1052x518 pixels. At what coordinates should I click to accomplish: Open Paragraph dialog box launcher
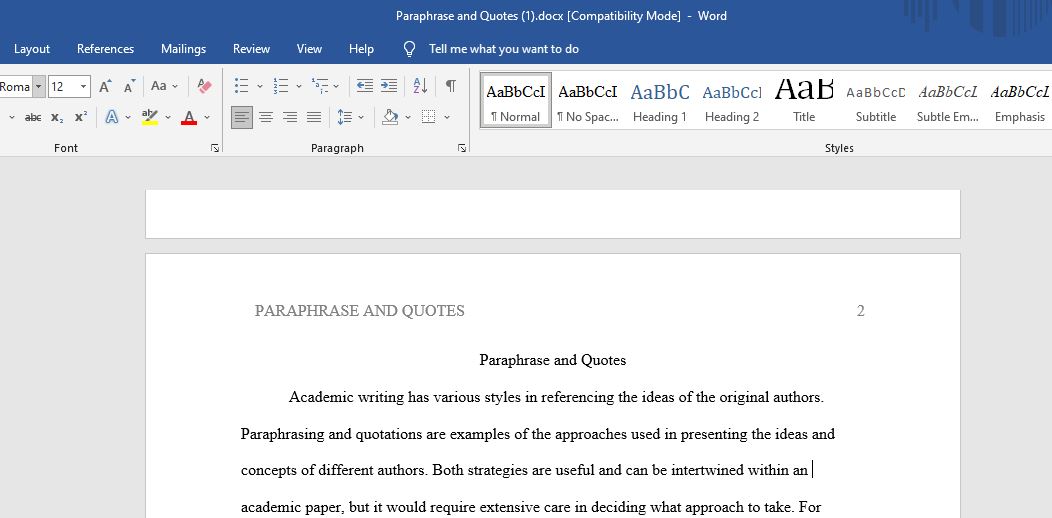click(x=462, y=148)
